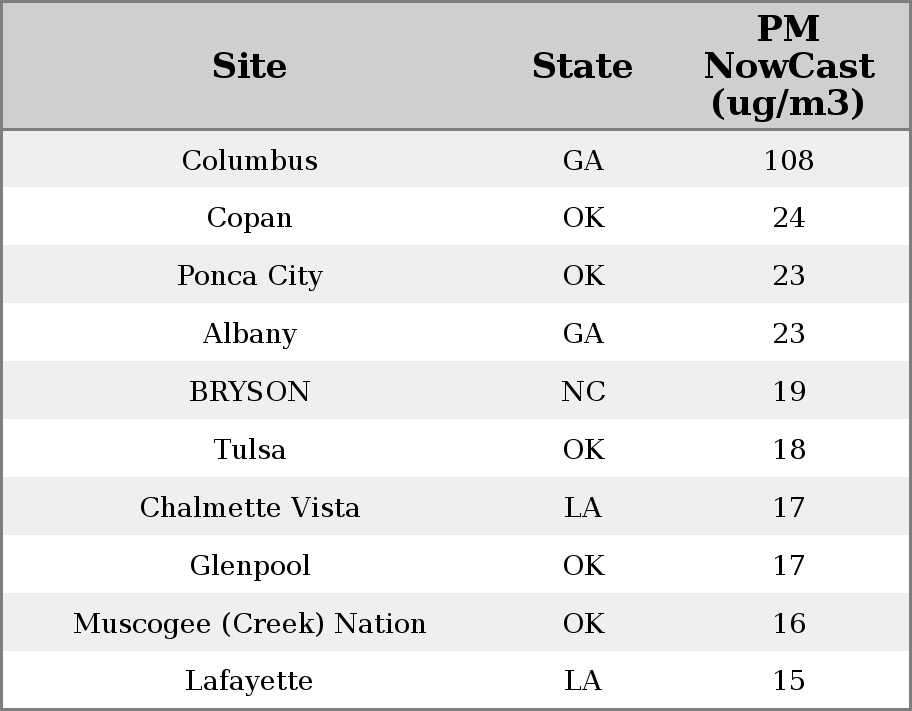Screen dimensions: 912x711
Task: Select the PM value 19 cell
Action: coord(788,392)
